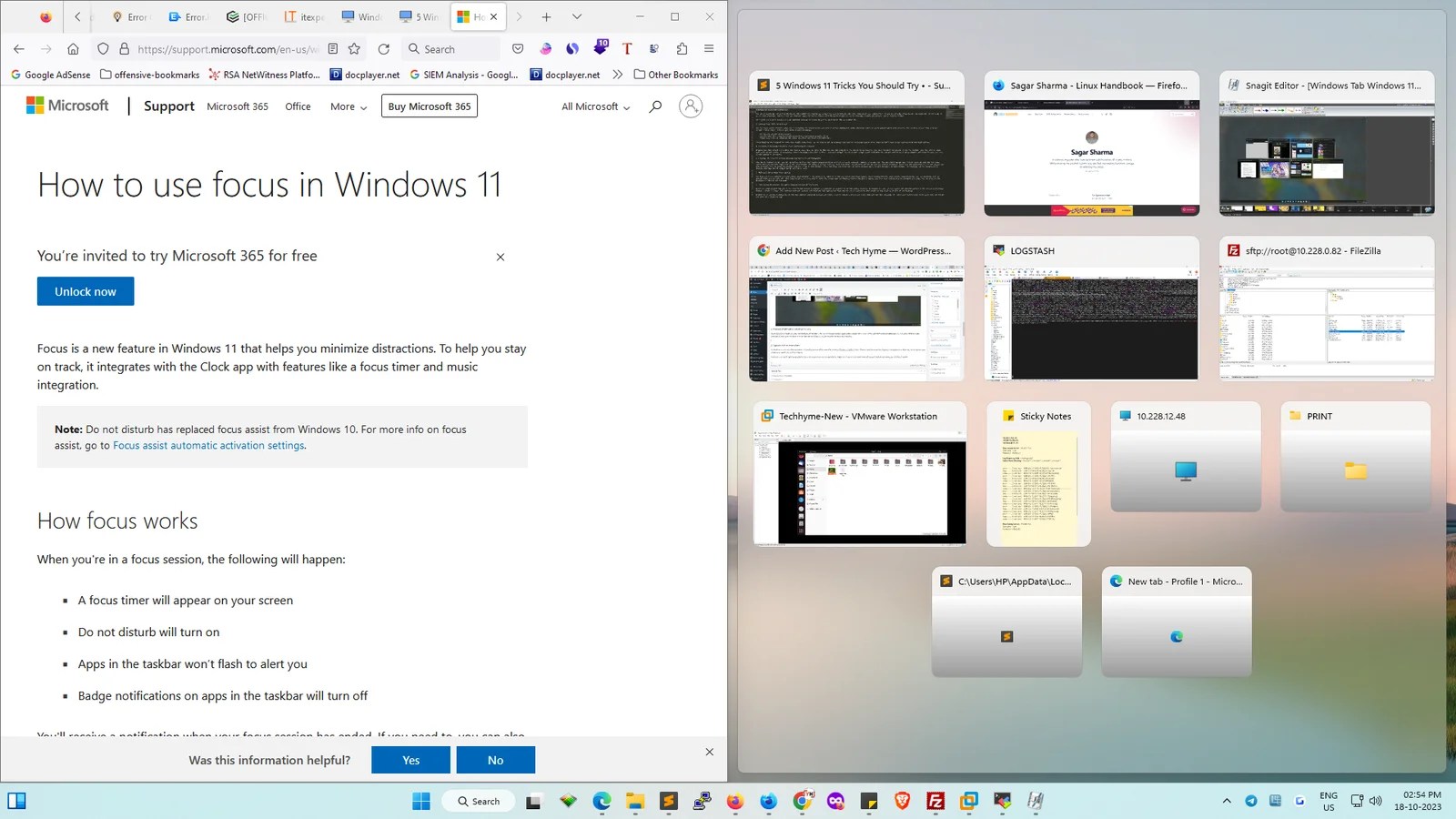
Task: Open Focus assist automatic activation settings link
Action: [x=209, y=446]
